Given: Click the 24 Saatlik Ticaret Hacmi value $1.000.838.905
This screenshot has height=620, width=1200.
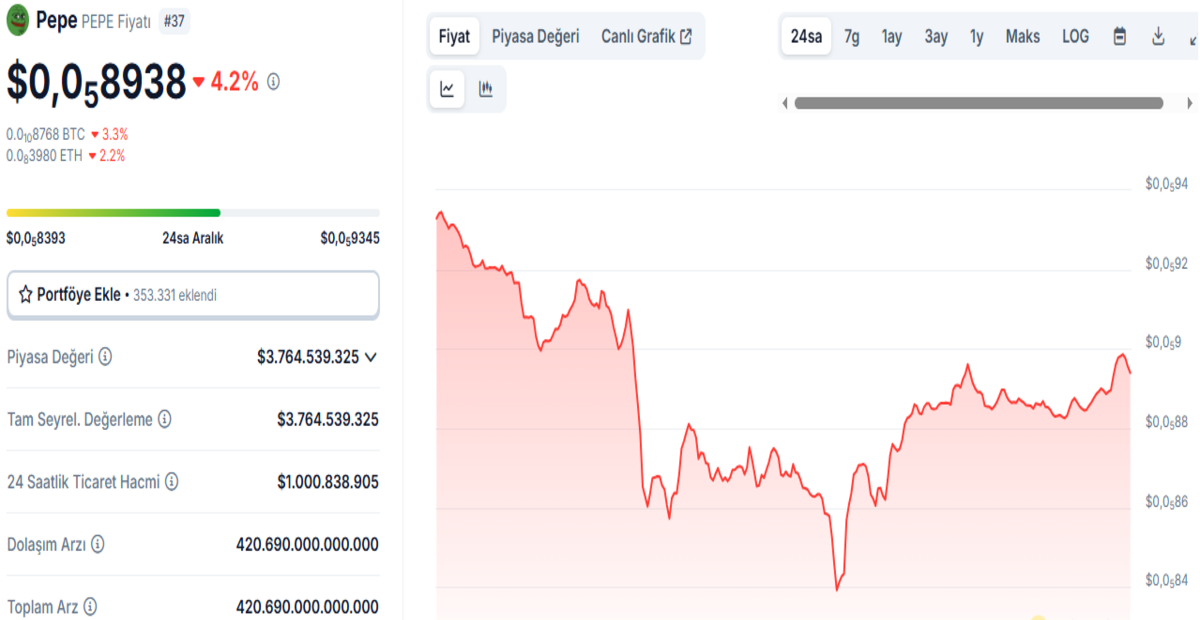Looking at the screenshot, I should pos(328,482).
